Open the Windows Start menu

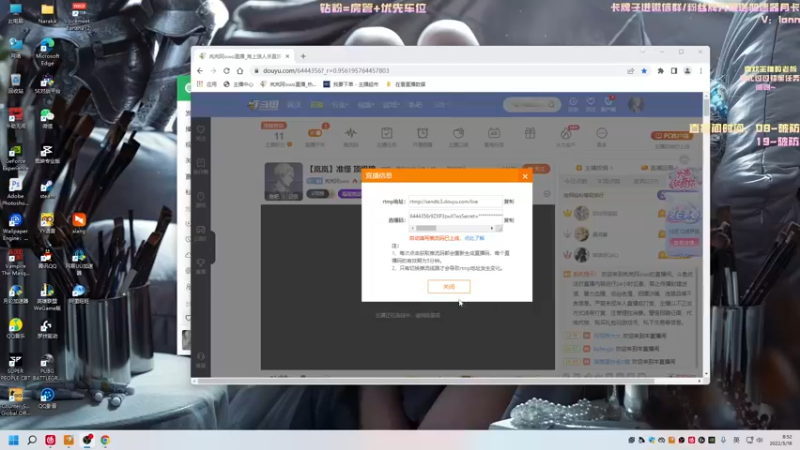14,440
